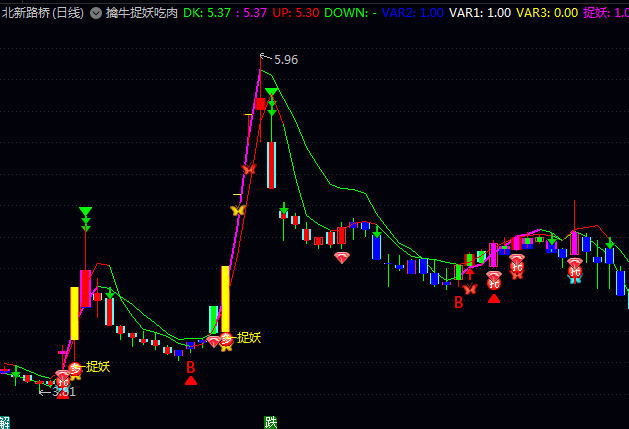Click the red B marker right of 3.81

[191, 367]
